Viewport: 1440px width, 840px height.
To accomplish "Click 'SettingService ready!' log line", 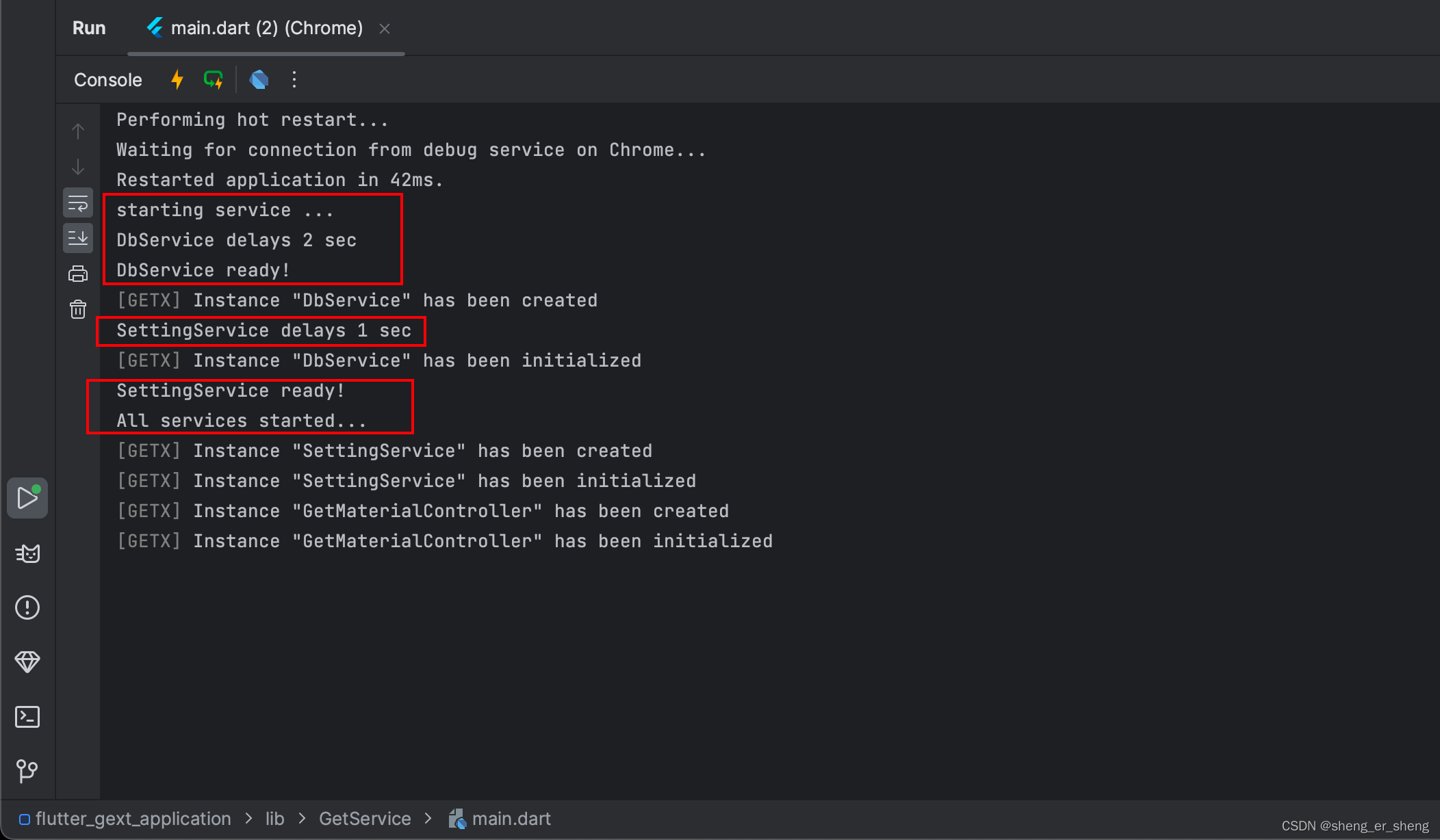I will point(231,391).
